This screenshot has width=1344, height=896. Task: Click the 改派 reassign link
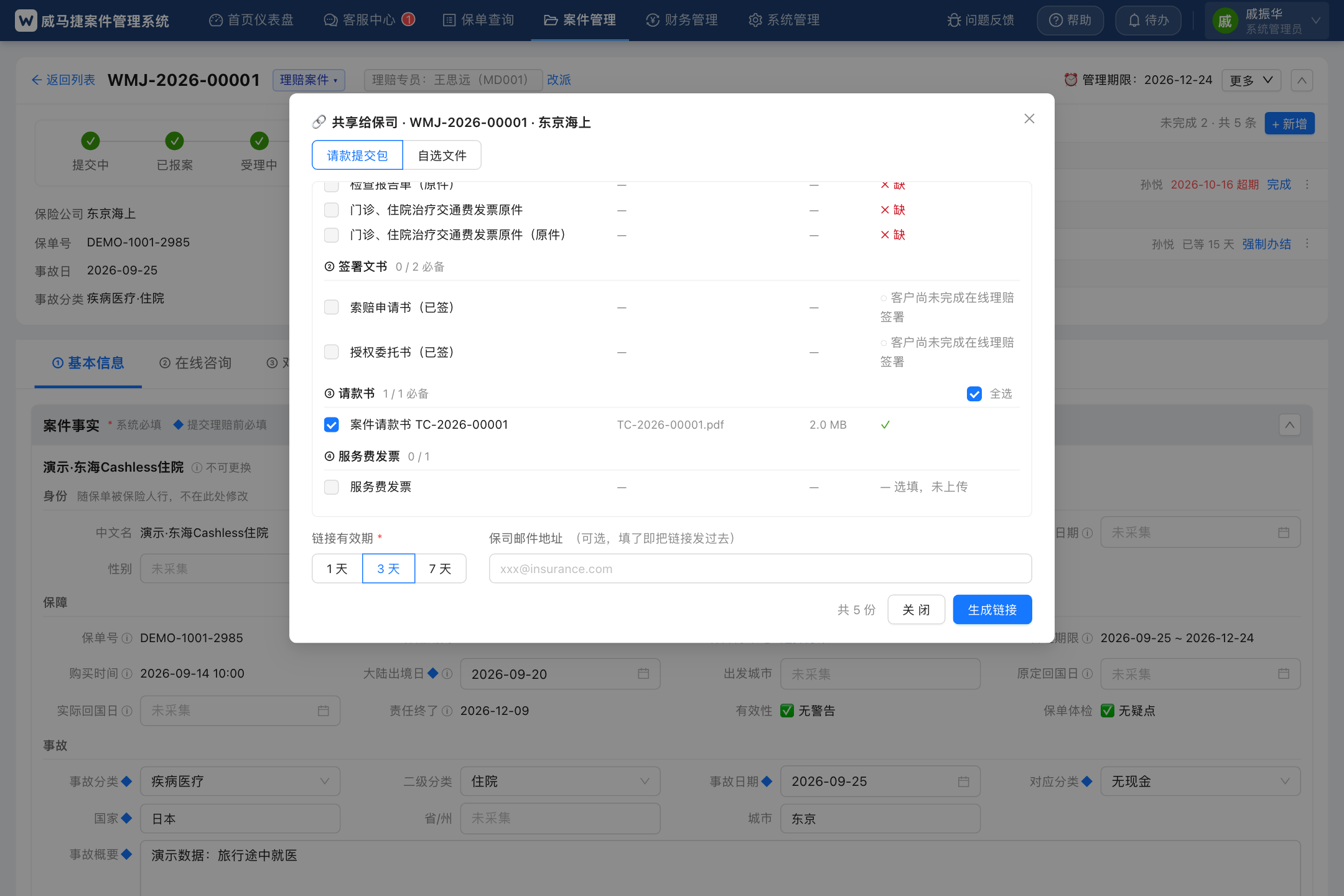559,80
